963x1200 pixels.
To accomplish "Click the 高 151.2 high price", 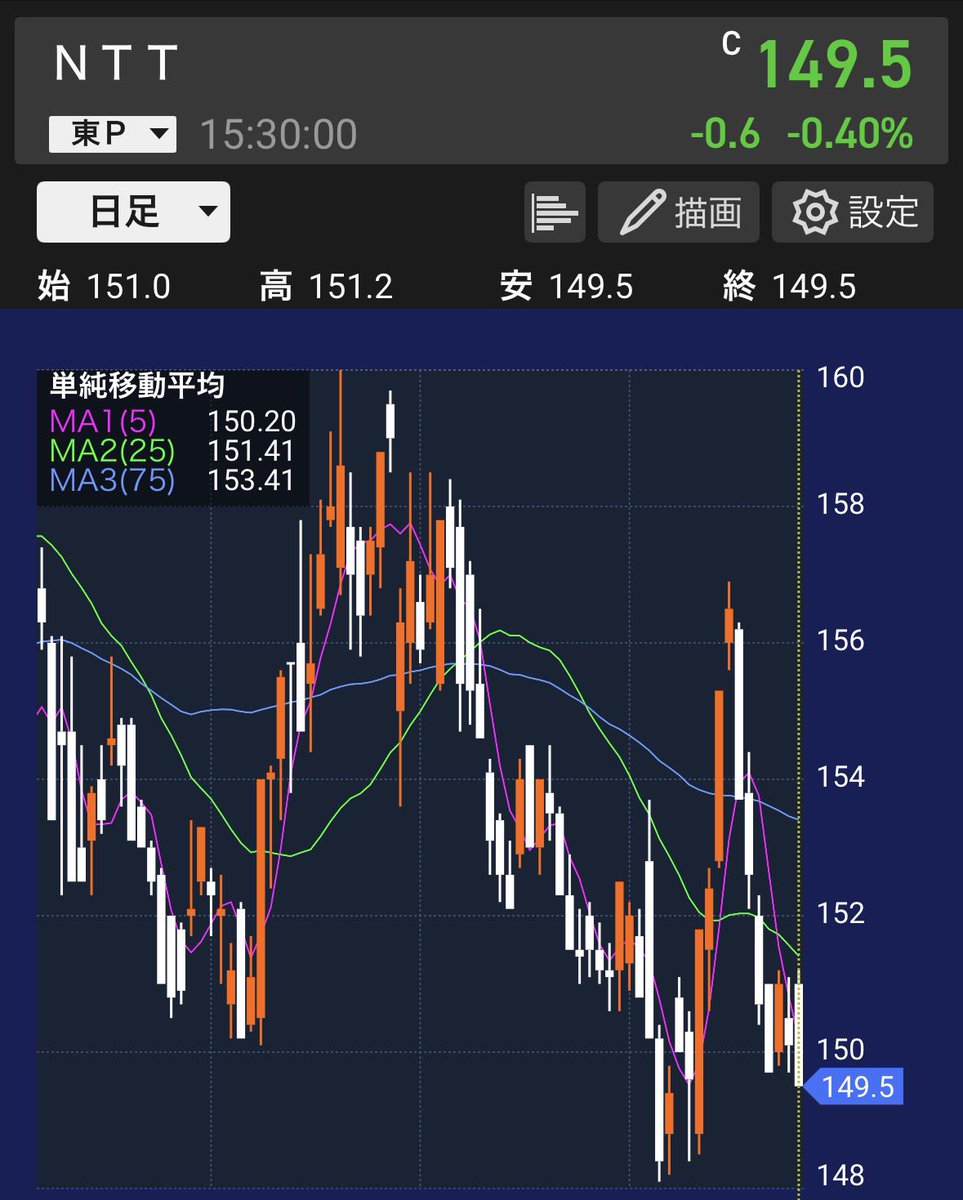I will click(325, 288).
